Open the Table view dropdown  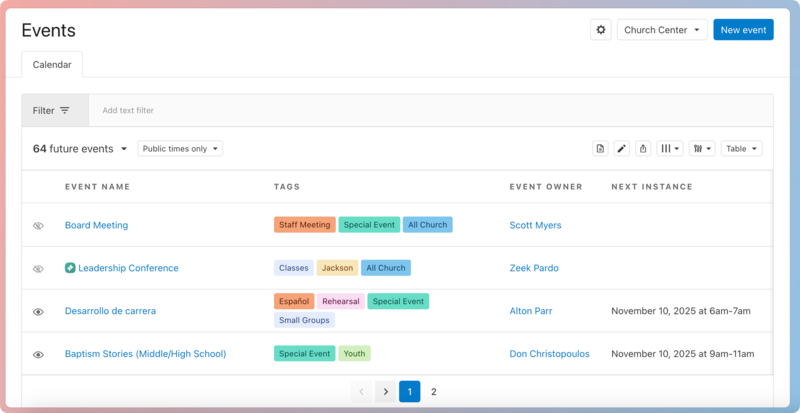(741, 149)
